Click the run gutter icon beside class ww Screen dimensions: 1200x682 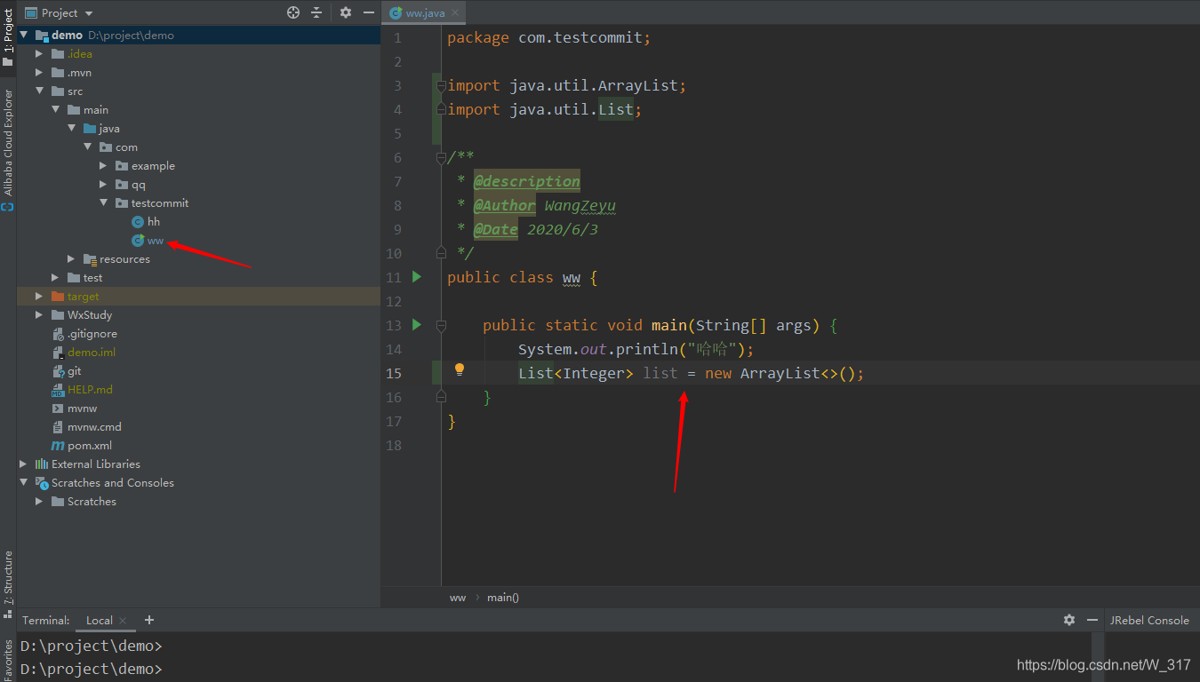pyautogui.click(x=417, y=277)
